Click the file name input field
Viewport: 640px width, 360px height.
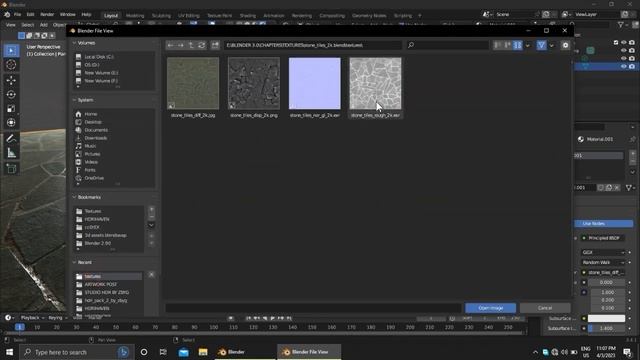[313, 308]
